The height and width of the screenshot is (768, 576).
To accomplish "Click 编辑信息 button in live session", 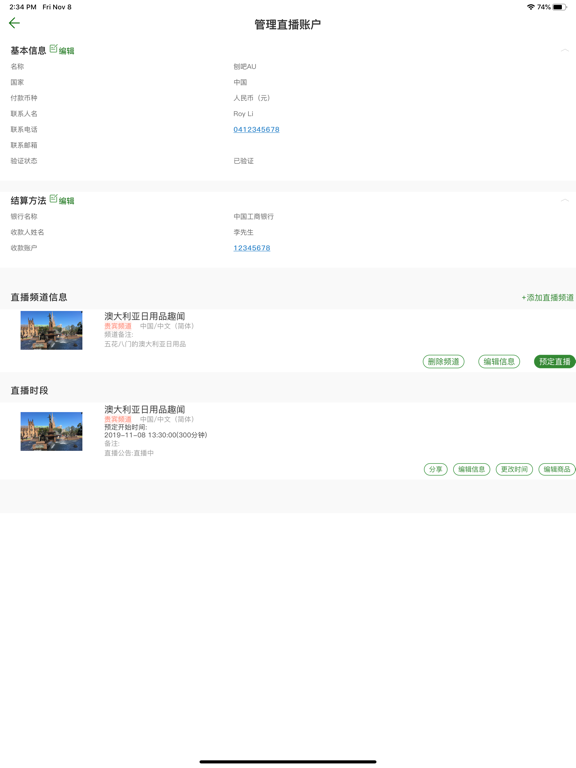I will [471, 469].
